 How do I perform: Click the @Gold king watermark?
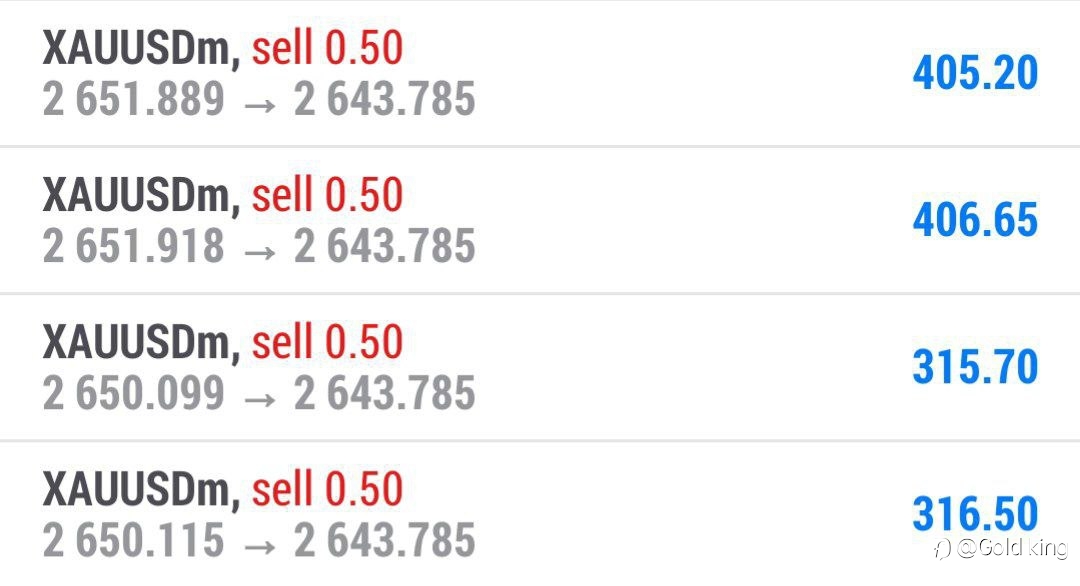coord(1012,548)
